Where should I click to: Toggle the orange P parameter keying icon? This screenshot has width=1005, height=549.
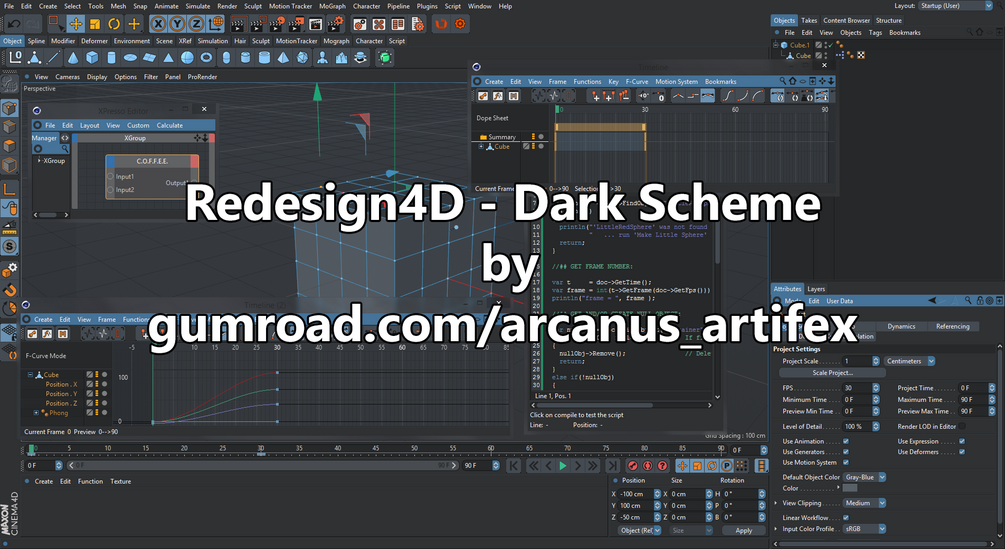[727, 466]
